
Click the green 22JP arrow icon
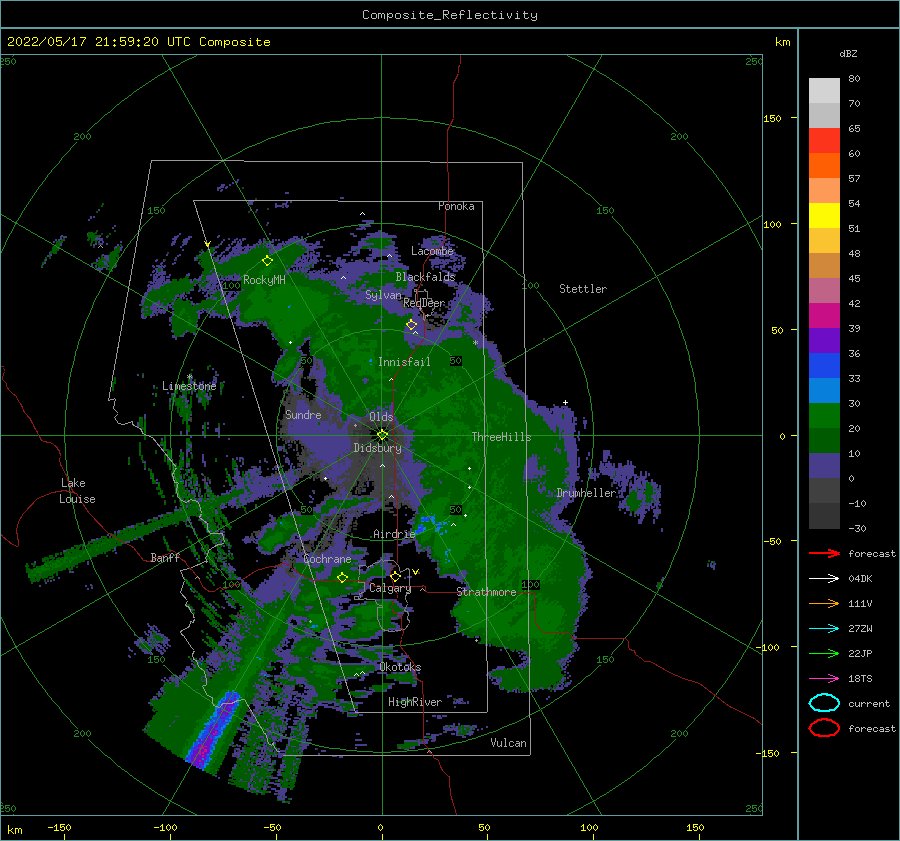click(x=824, y=653)
